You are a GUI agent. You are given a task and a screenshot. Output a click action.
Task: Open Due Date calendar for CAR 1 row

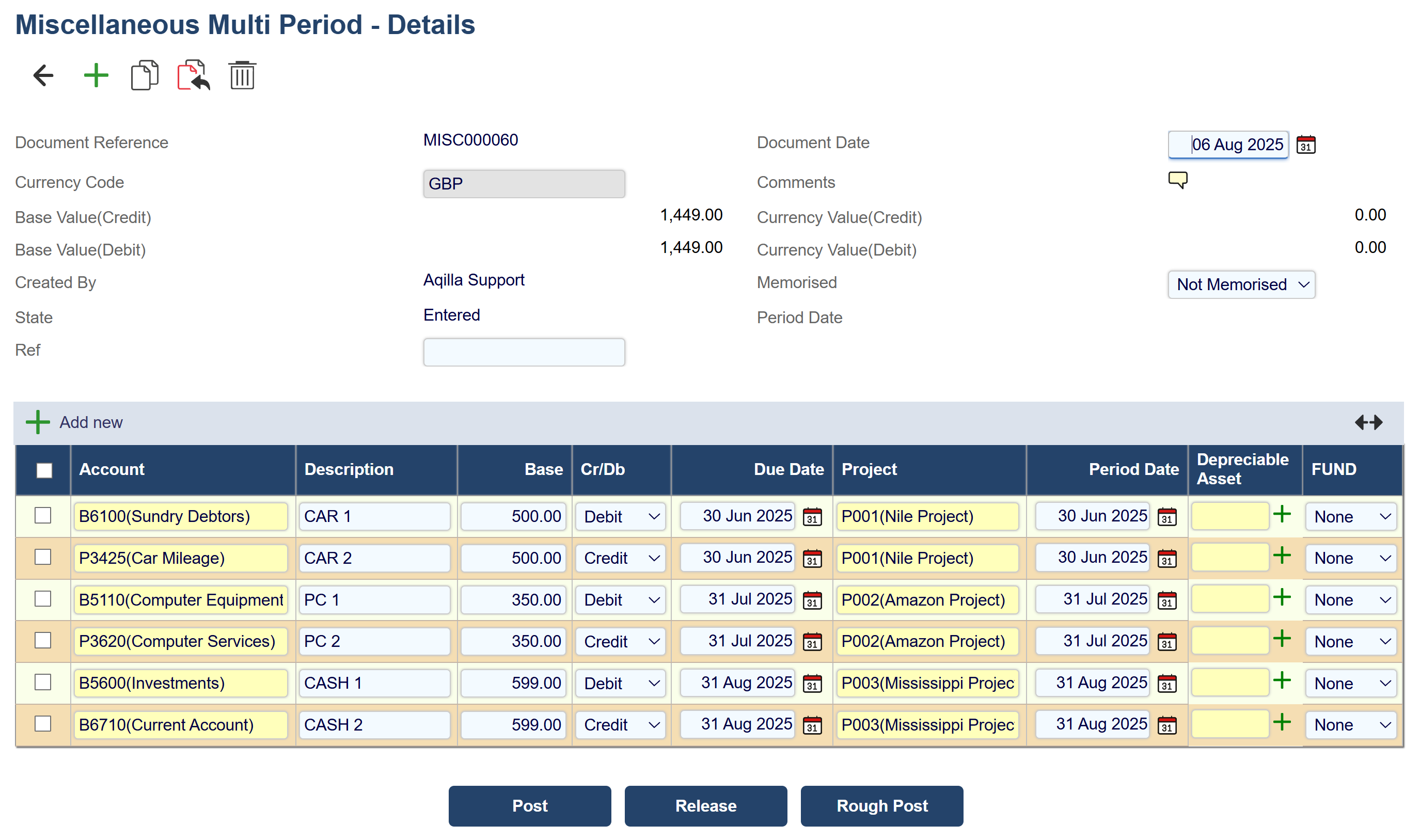(812, 517)
